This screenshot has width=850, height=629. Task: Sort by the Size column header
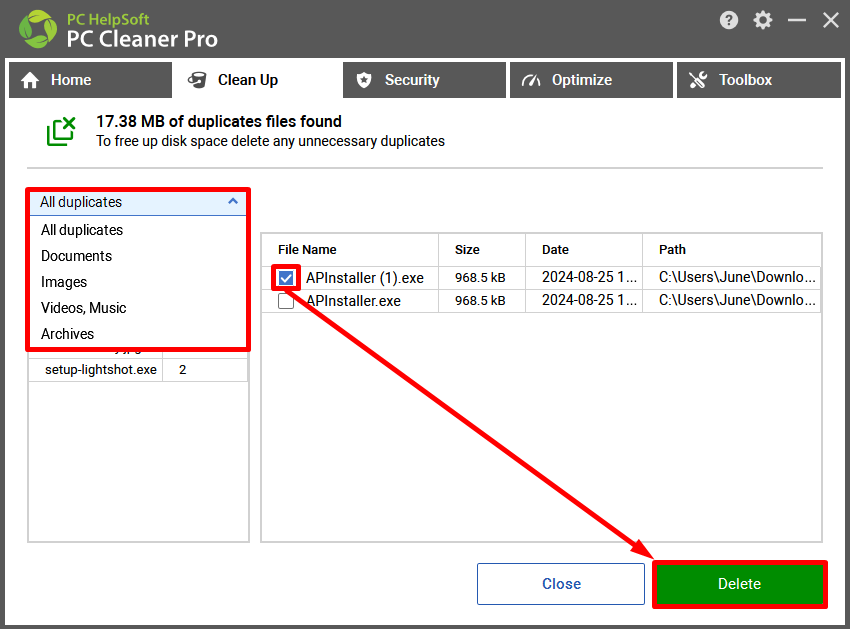pyautogui.click(x=482, y=249)
